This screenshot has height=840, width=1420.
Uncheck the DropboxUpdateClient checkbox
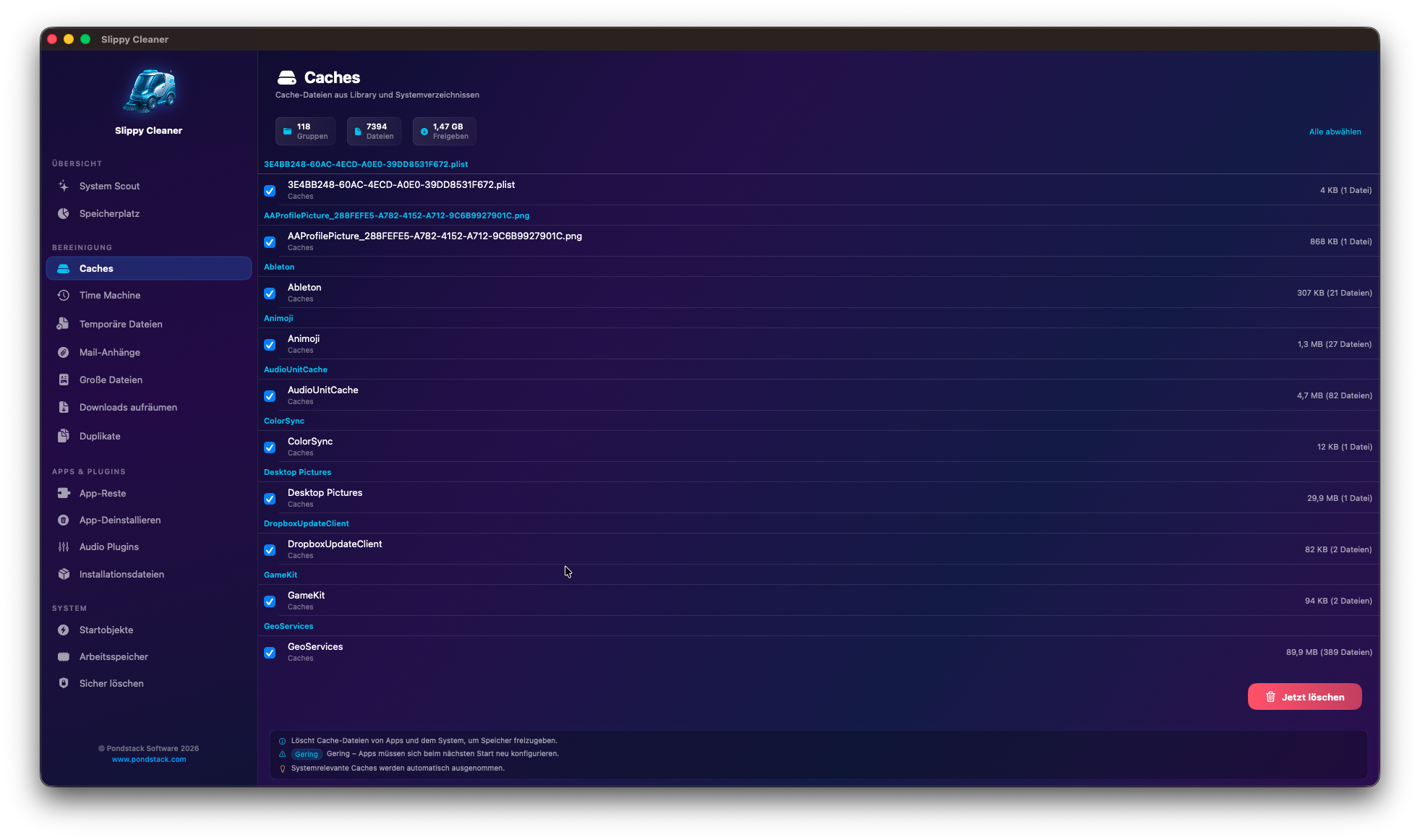pos(270,550)
